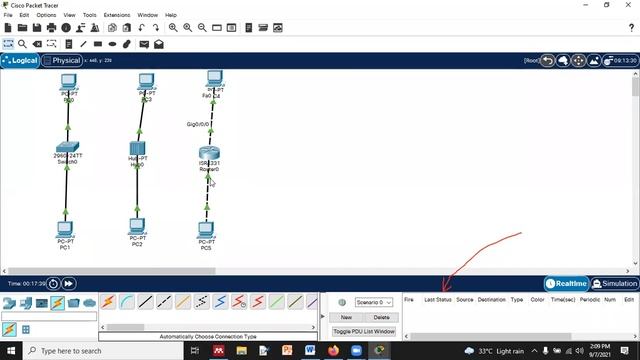Viewport: 640px width, 360px height.
Task: Open the Network Information icon
Action: pos(66,28)
